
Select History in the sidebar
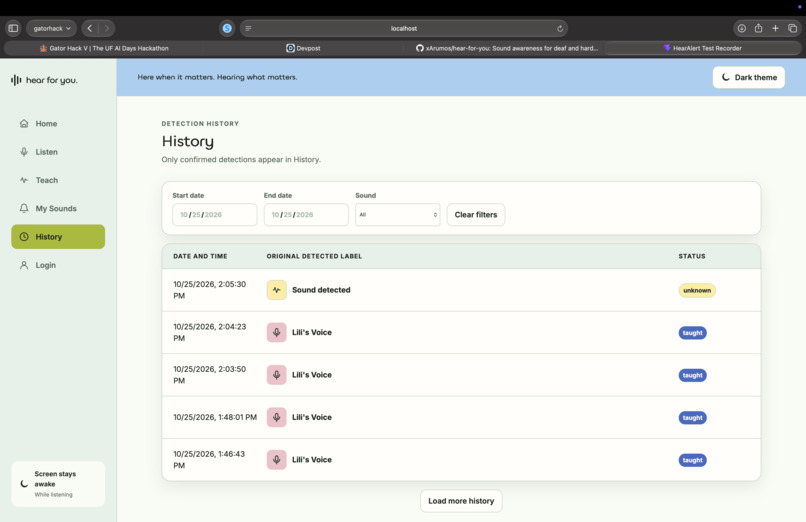tap(58, 237)
